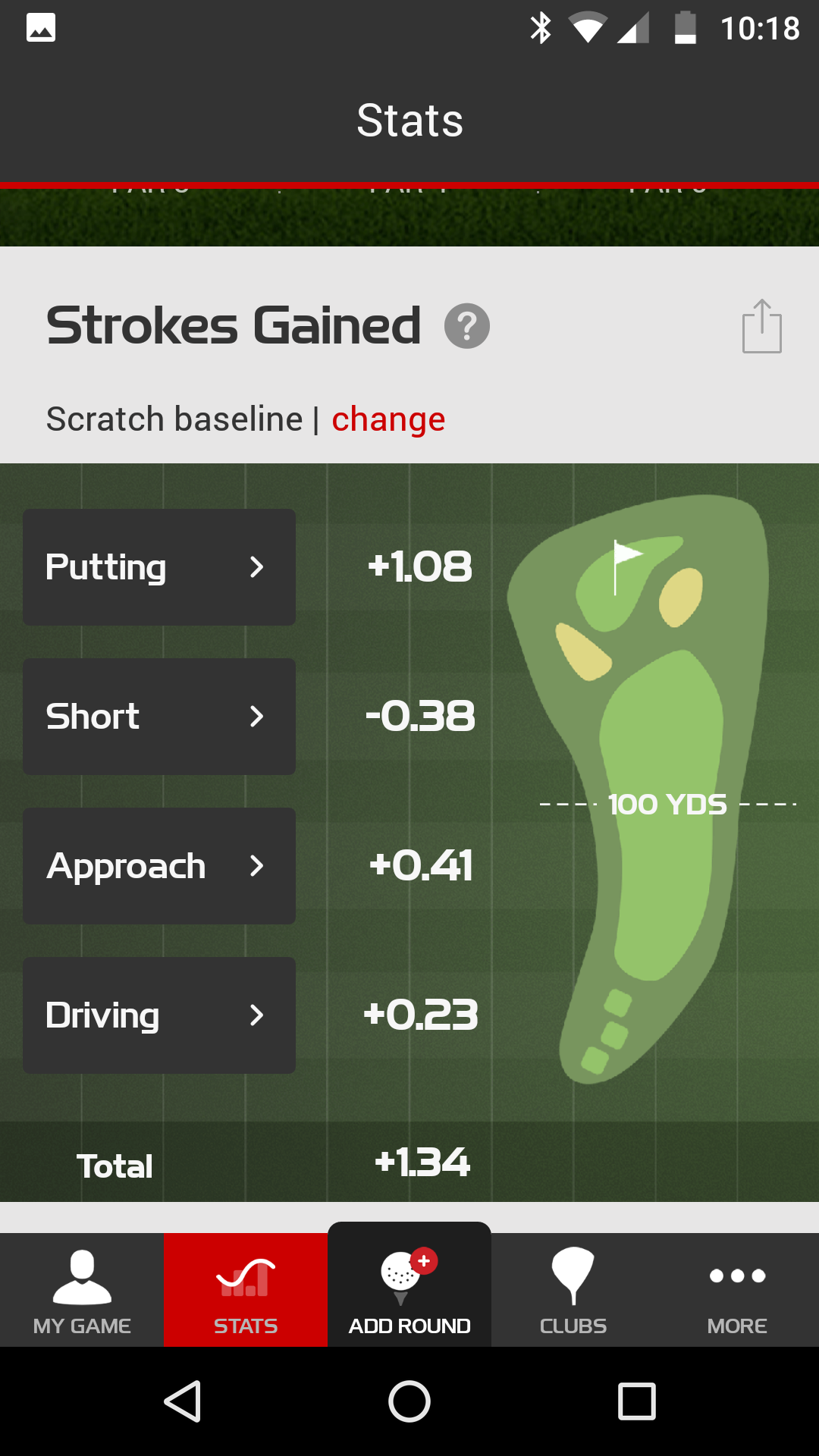Tap the Total strokes gained +1.34 value
Screen dimensions: 819x1456
point(422,1163)
